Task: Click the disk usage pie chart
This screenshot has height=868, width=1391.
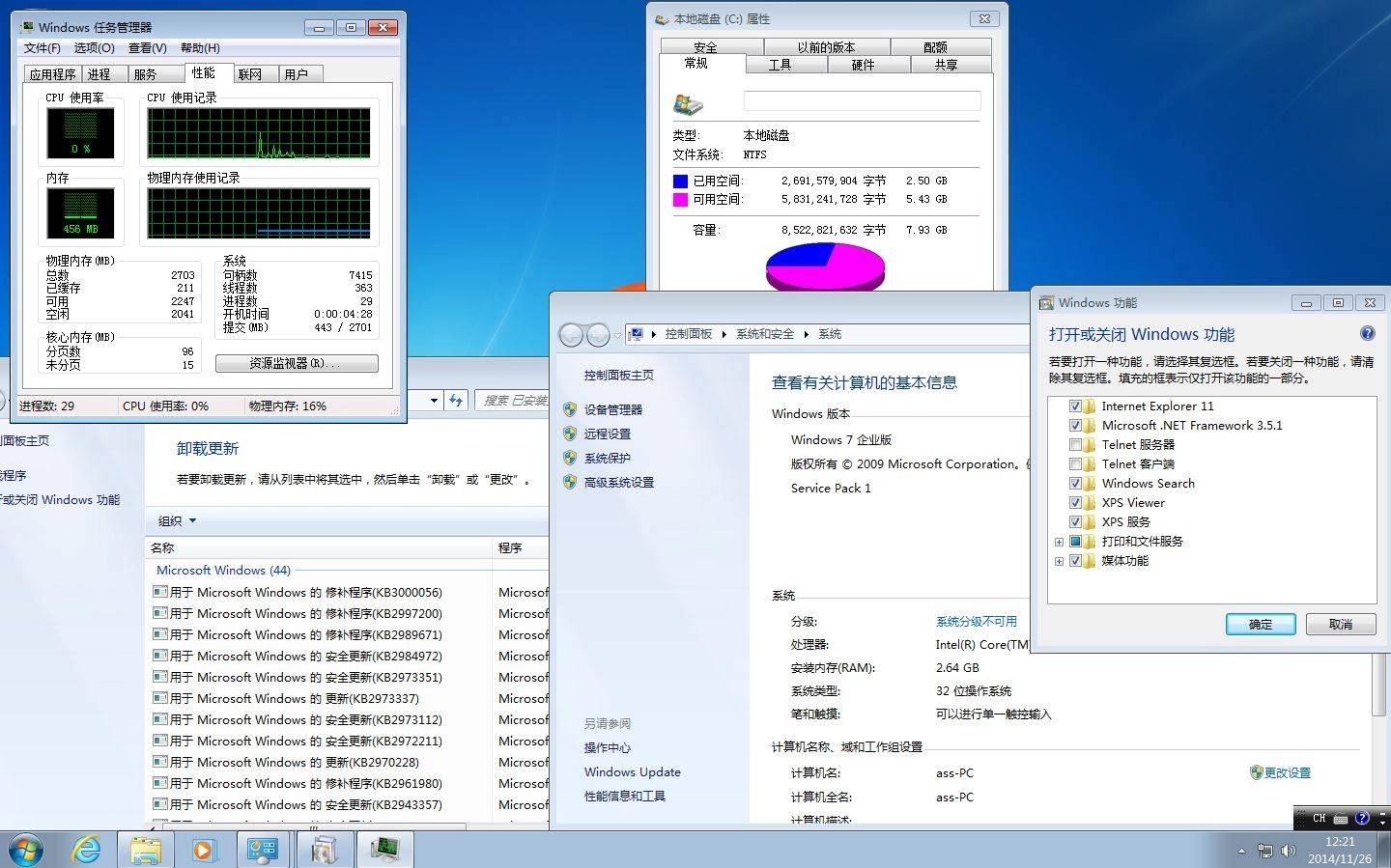Action: (x=825, y=266)
